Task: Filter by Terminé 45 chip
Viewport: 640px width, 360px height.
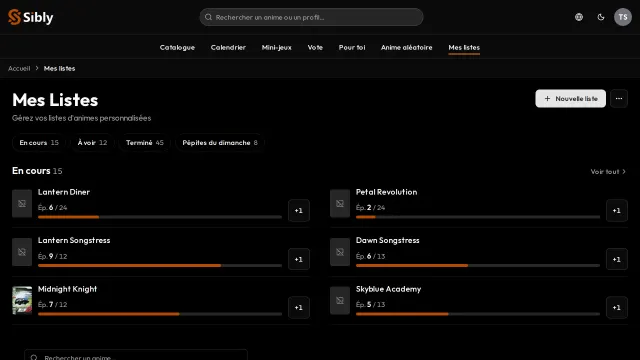Action: (144, 142)
